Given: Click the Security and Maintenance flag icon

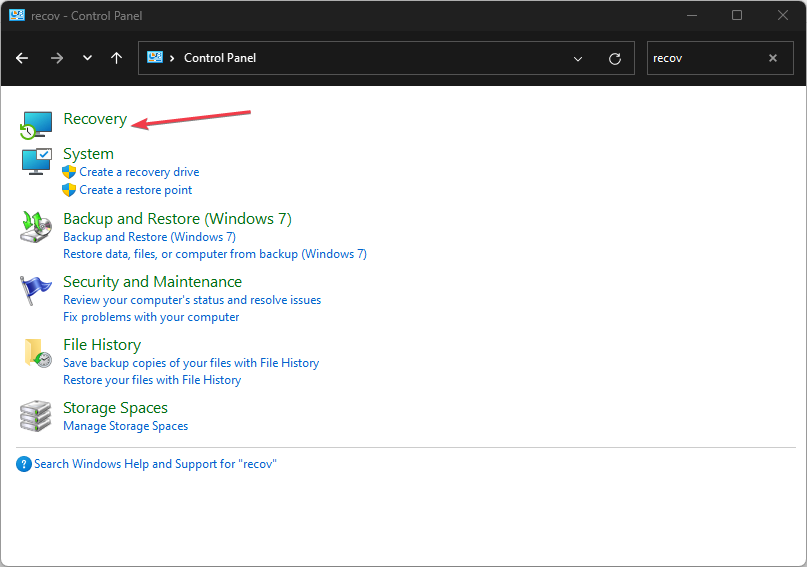Looking at the screenshot, I should point(36,290).
